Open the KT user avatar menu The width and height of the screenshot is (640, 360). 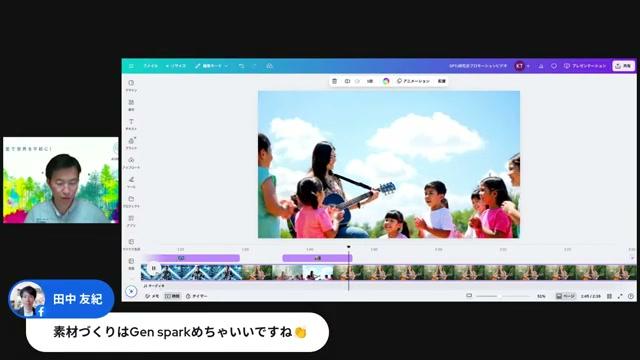520,66
